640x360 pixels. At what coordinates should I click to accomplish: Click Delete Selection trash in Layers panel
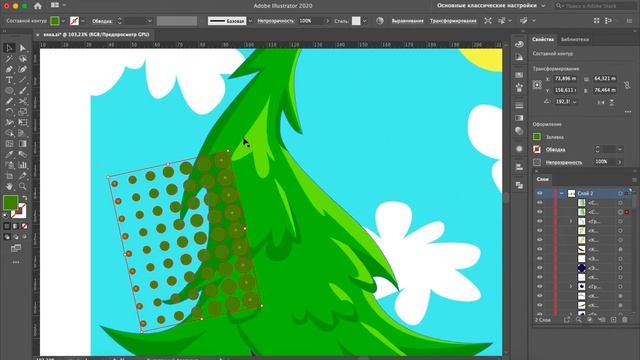point(624,320)
